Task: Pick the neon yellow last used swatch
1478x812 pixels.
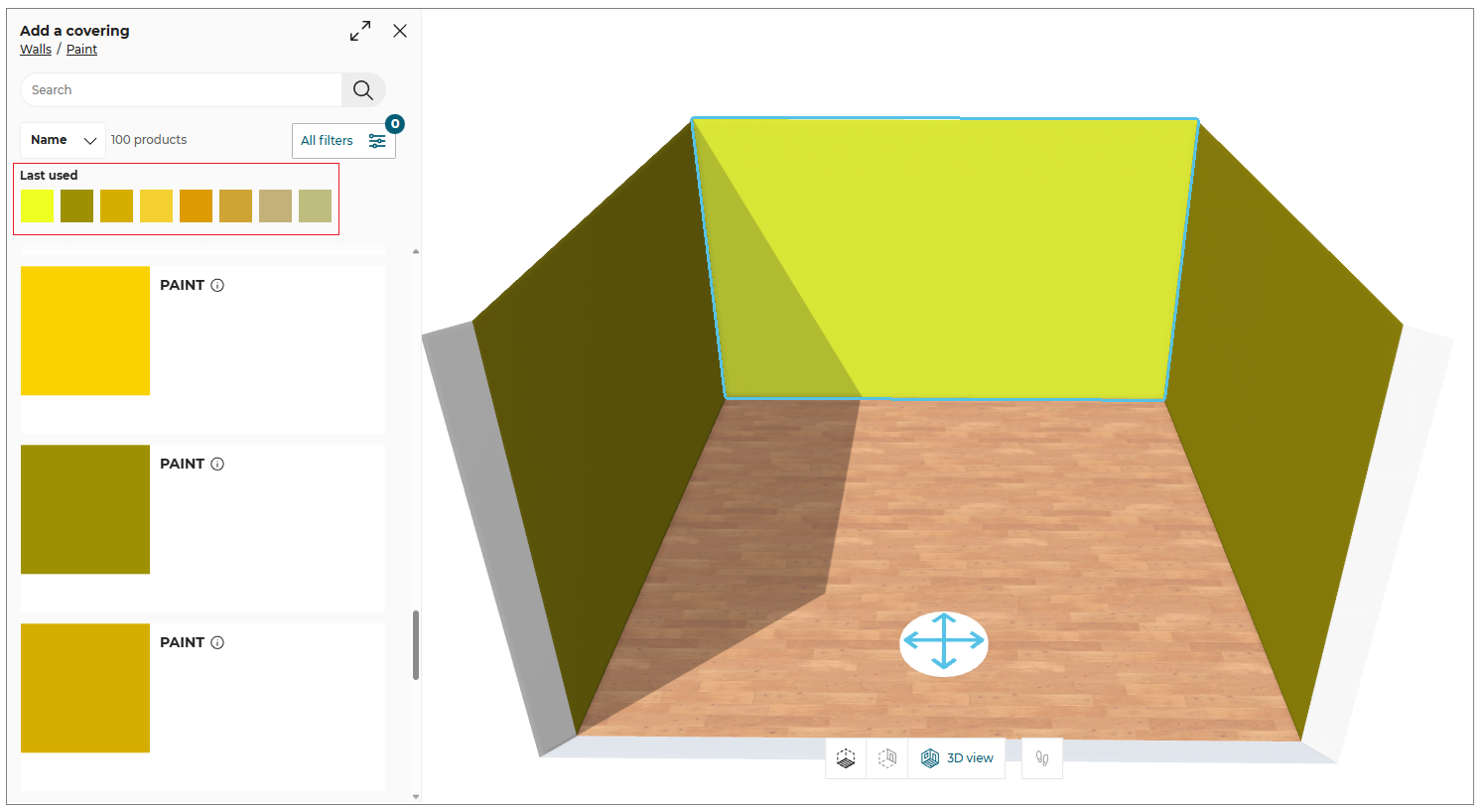Action: [37, 205]
